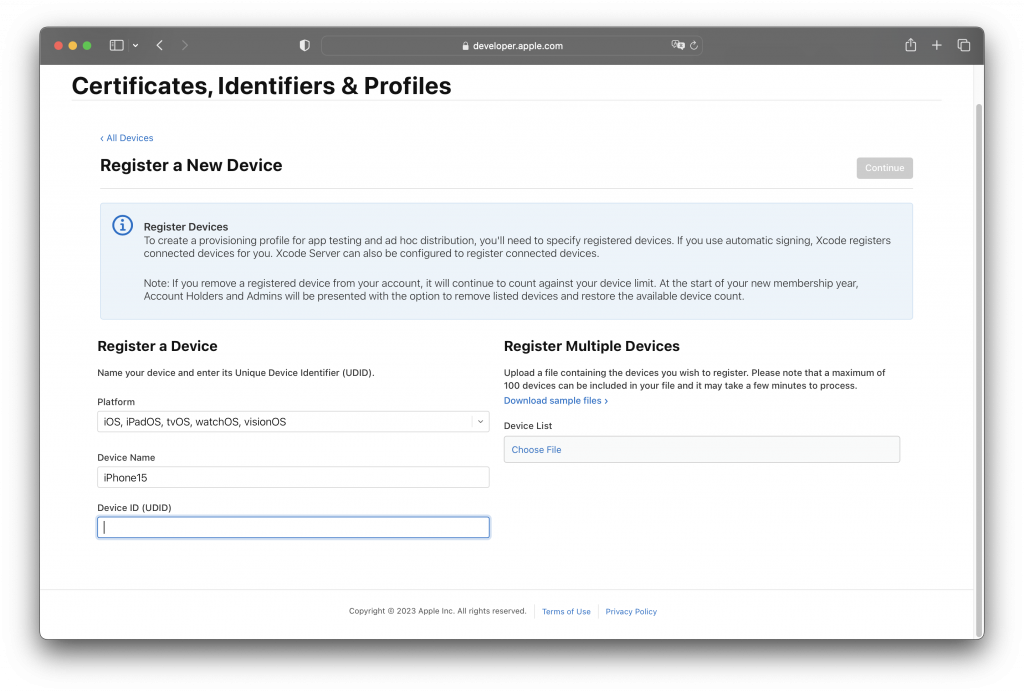Click the Device Name field containing iPhone15

(x=293, y=477)
